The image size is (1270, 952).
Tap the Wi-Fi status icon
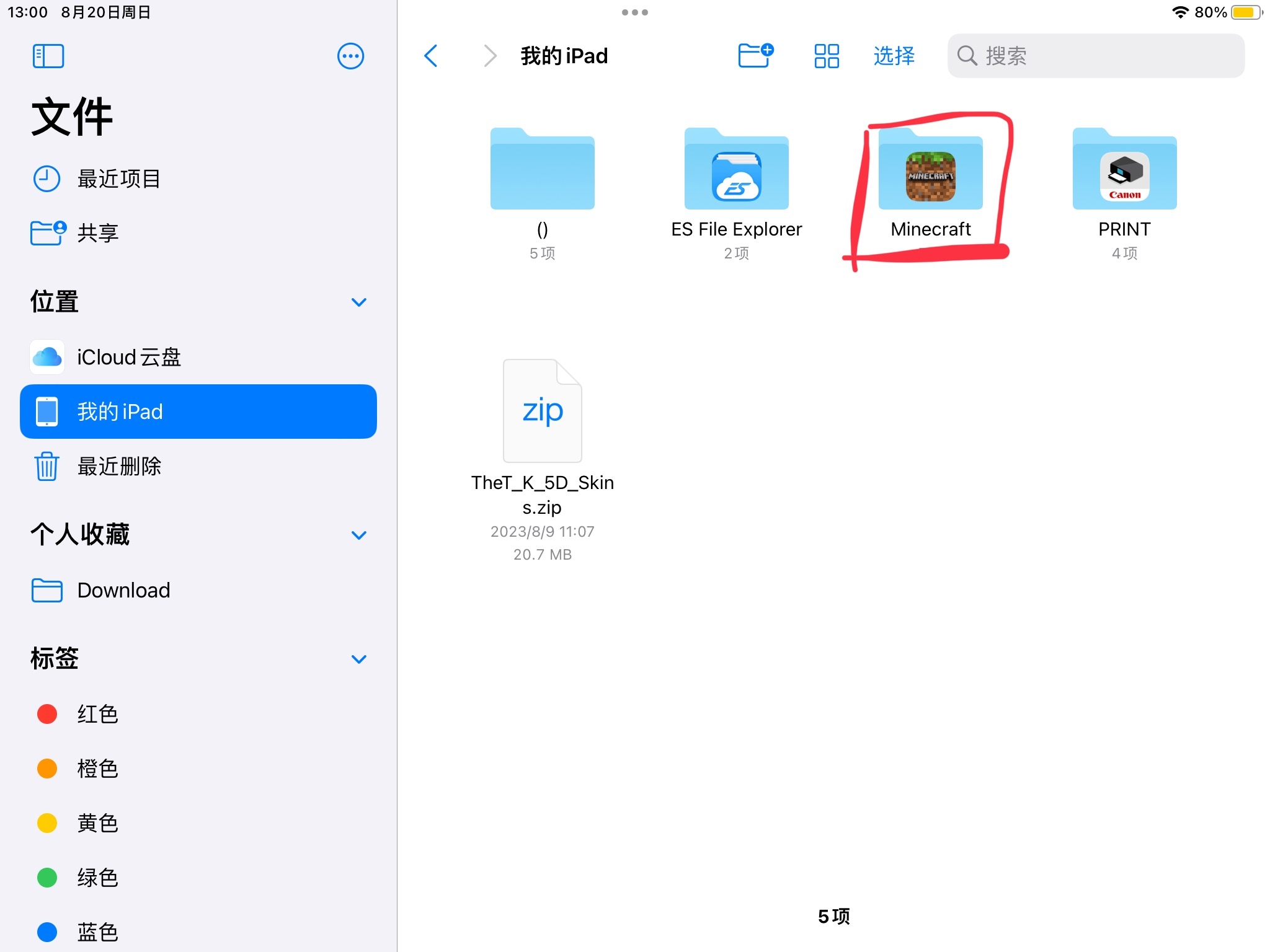point(1180,12)
